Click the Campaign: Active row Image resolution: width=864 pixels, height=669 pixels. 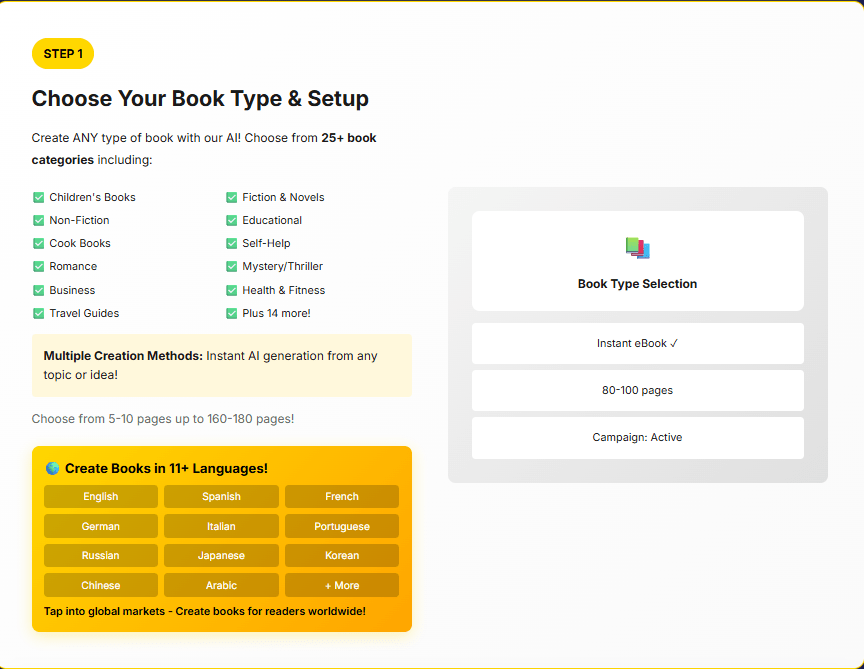637,437
